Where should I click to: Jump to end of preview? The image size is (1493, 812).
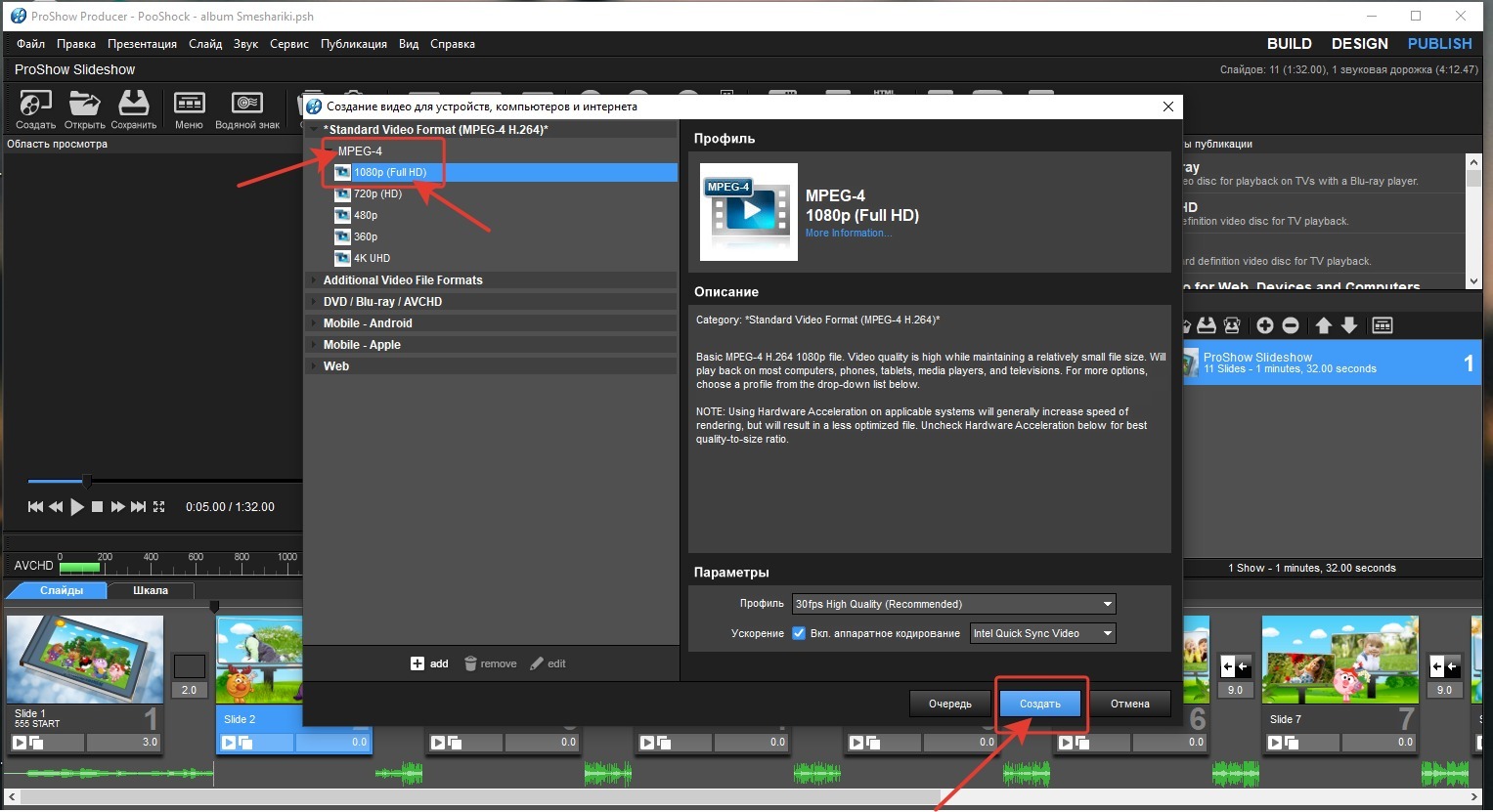coord(138,507)
